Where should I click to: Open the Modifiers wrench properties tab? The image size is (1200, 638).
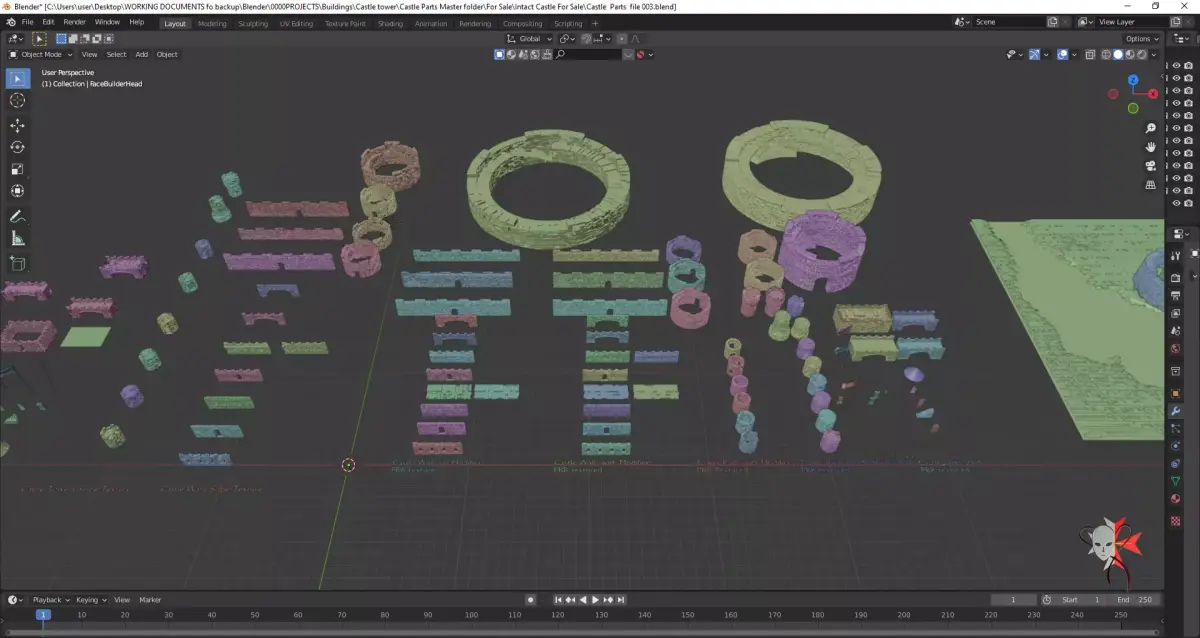click(x=1176, y=411)
